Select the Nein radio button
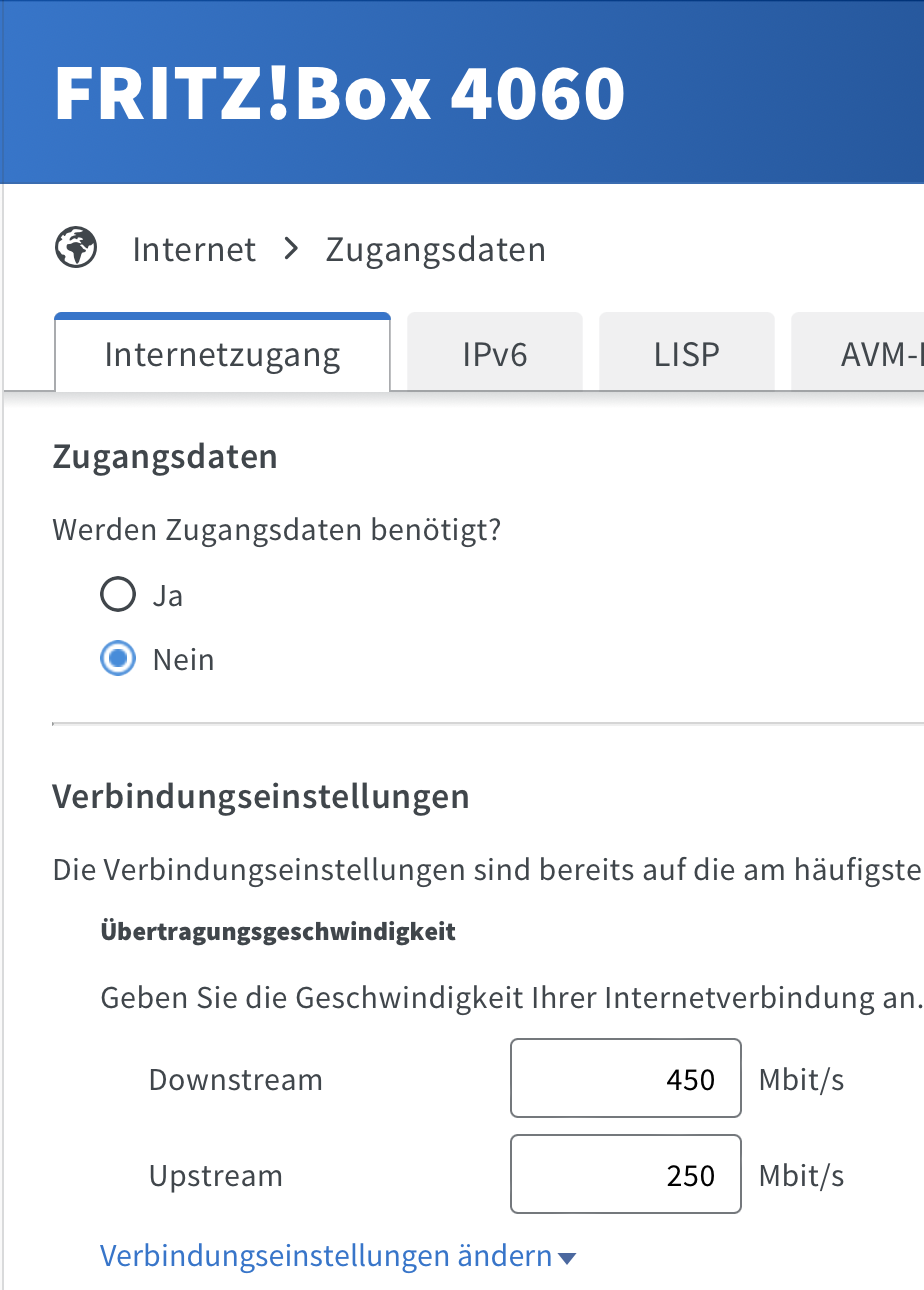The height and width of the screenshot is (1290, 924). (x=118, y=659)
